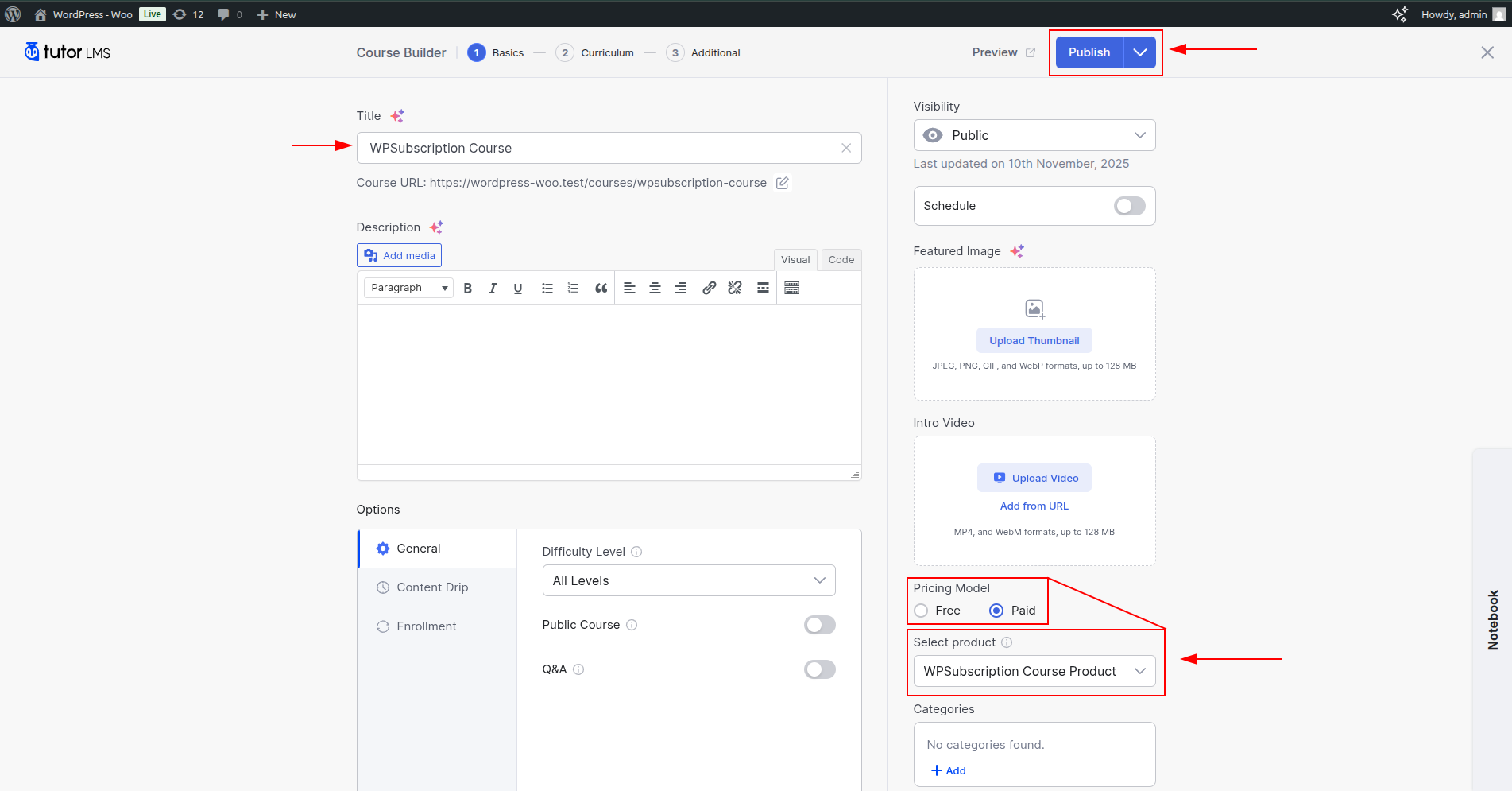Click the insert link icon
This screenshot has height=791, width=1512.
point(709,288)
